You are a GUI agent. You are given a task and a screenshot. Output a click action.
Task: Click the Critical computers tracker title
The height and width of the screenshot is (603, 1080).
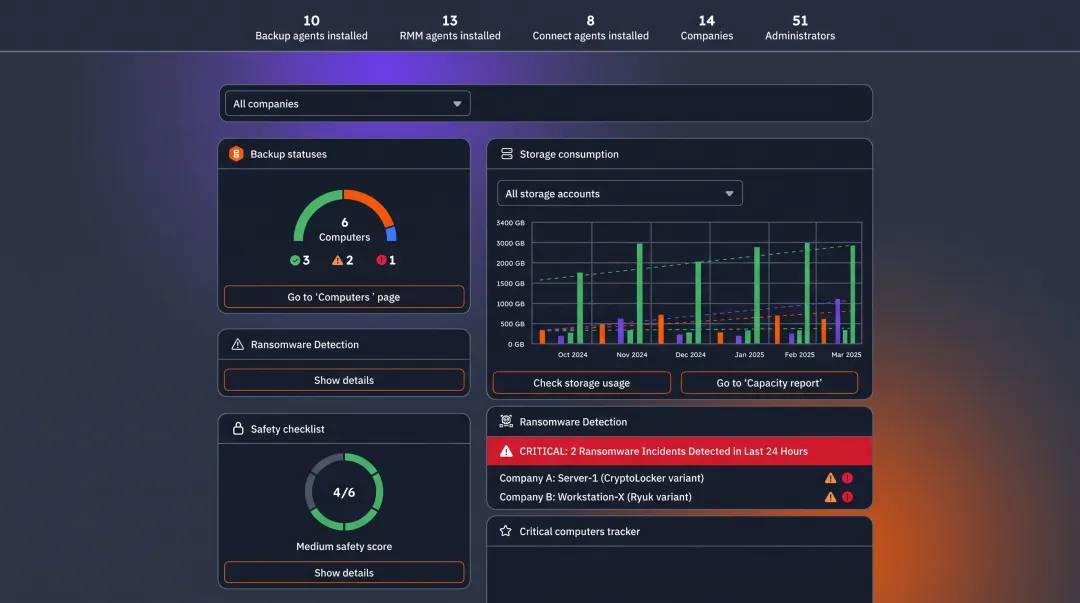coord(579,531)
